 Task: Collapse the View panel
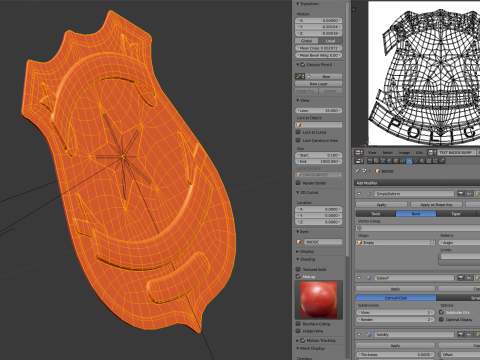coord(298,100)
